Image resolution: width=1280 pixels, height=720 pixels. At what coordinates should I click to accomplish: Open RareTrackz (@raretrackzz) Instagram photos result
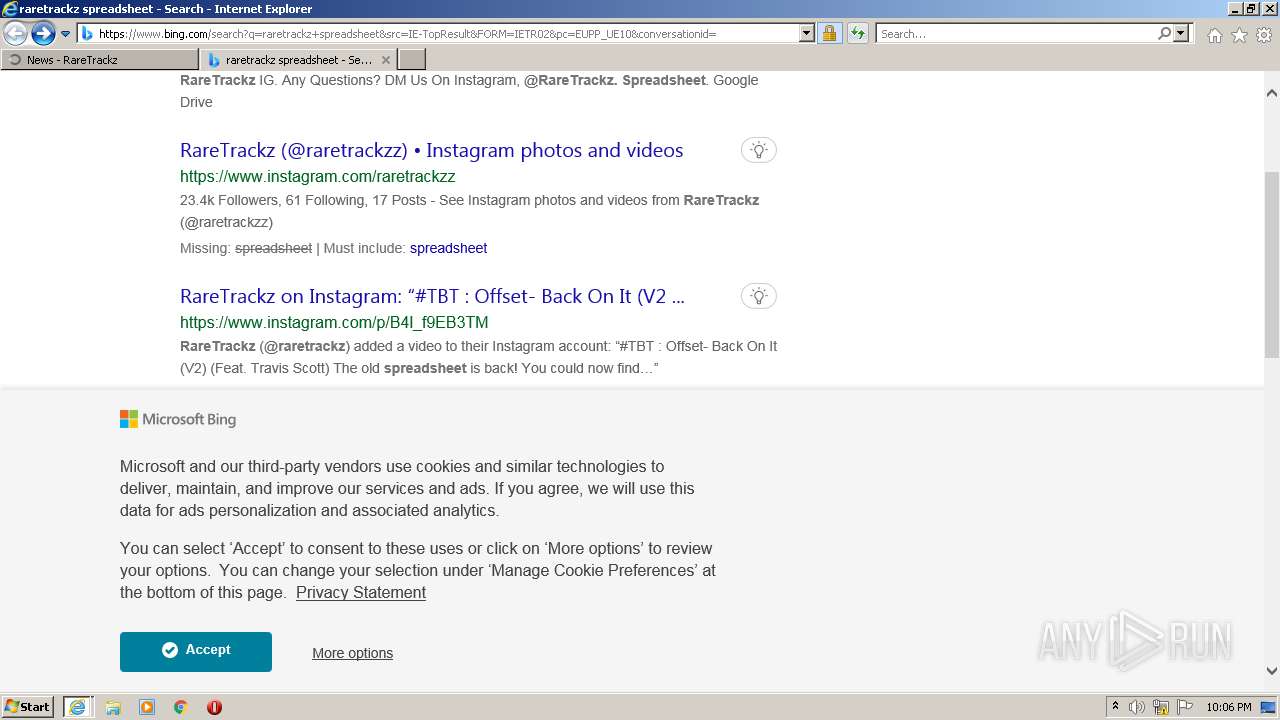point(431,150)
